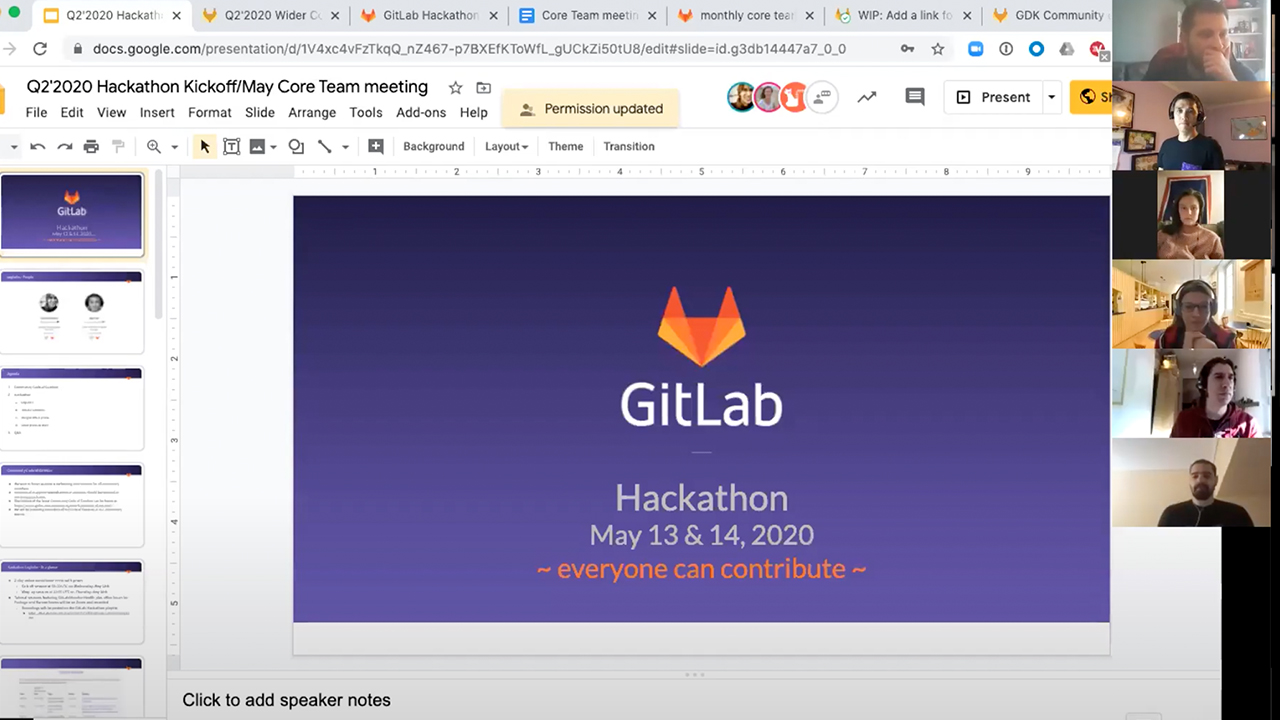Open the Arrange menu
Viewport: 1280px width, 720px height.
pos(312,112)
